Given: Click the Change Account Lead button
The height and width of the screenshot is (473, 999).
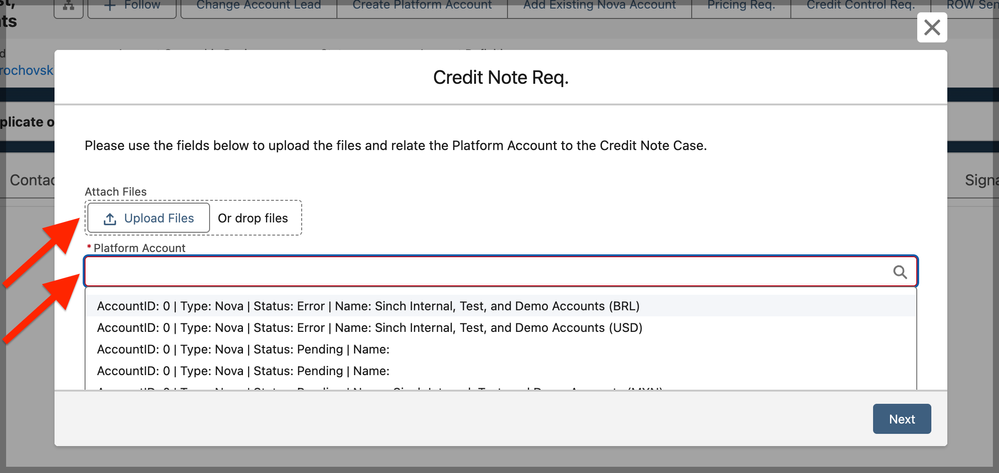Looking at the screenshot, I should tap(258, 6).
